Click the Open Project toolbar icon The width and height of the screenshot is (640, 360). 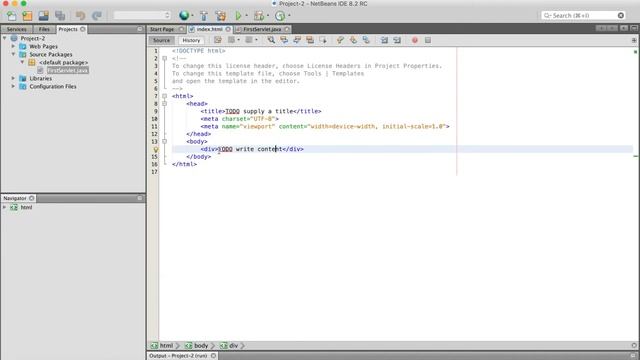(44, 16)
